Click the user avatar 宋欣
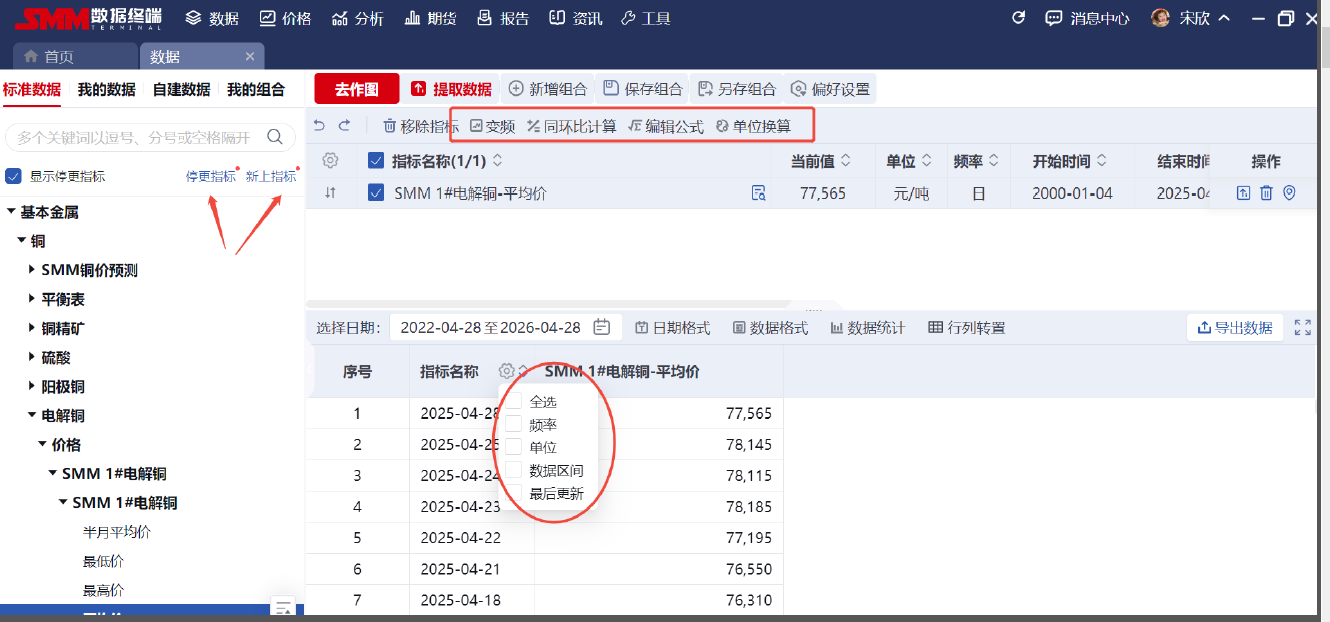 tap(1160, 18)
